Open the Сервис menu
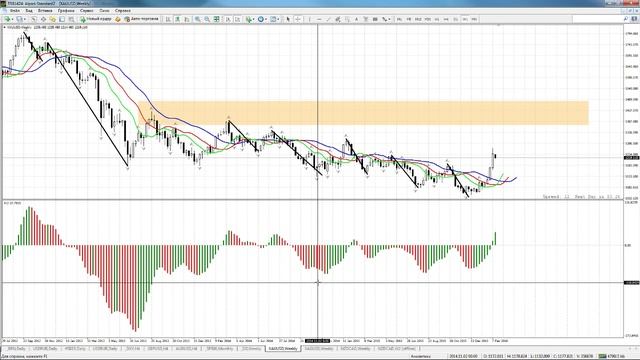Screen dimensions: 640x360 click(87, 11)
